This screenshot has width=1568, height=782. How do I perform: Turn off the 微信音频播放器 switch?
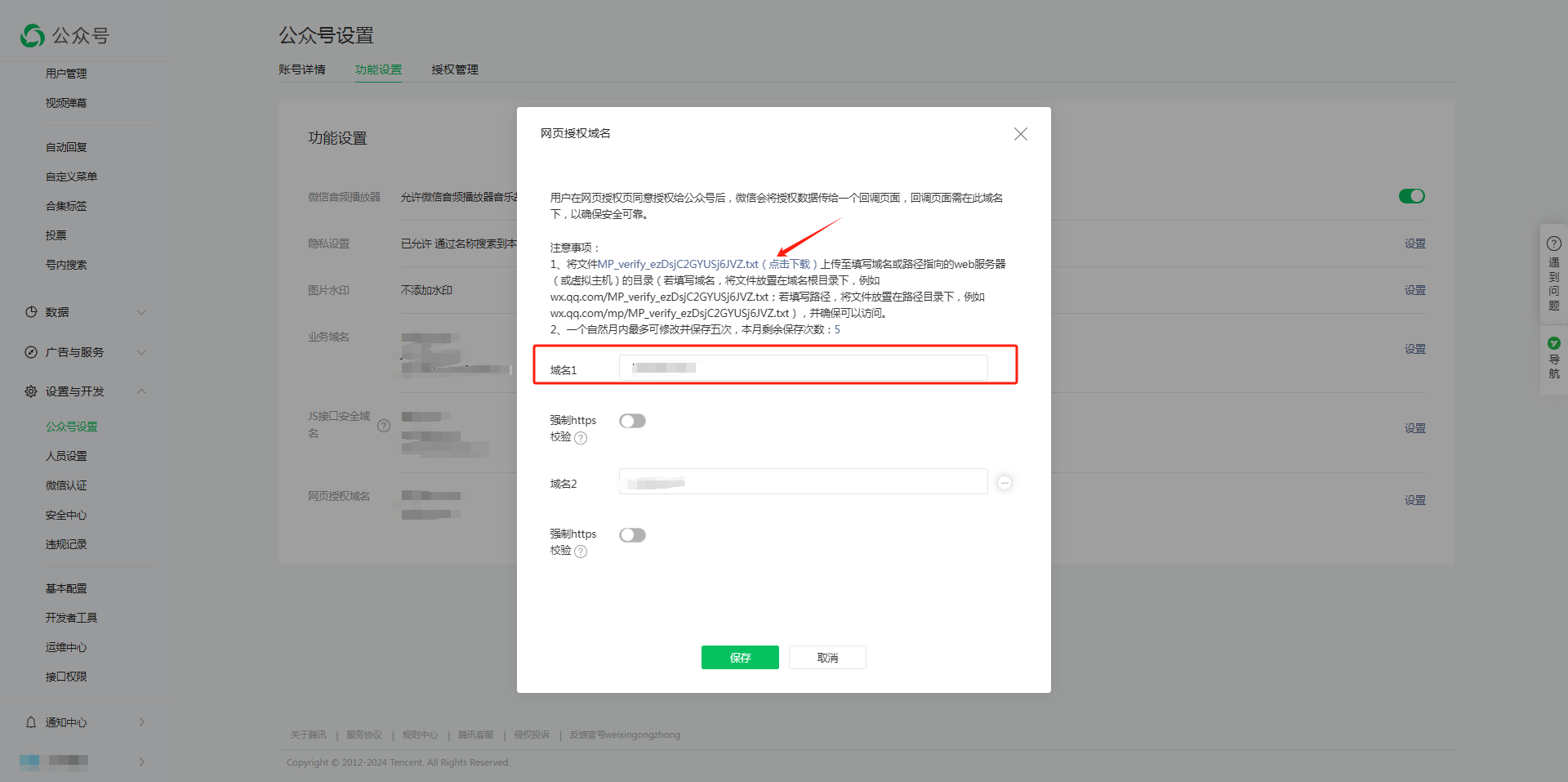point(1412,196)
